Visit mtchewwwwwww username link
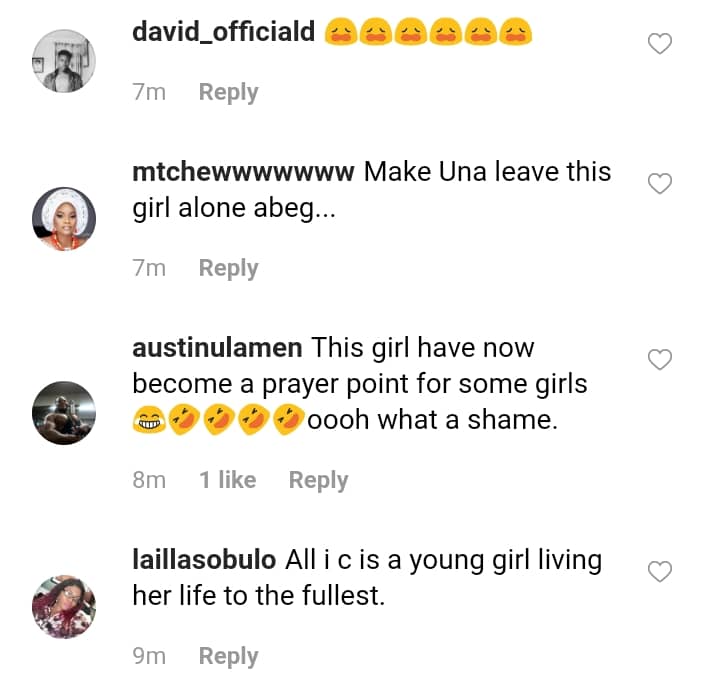720x673 pixels. click(243, 172)
